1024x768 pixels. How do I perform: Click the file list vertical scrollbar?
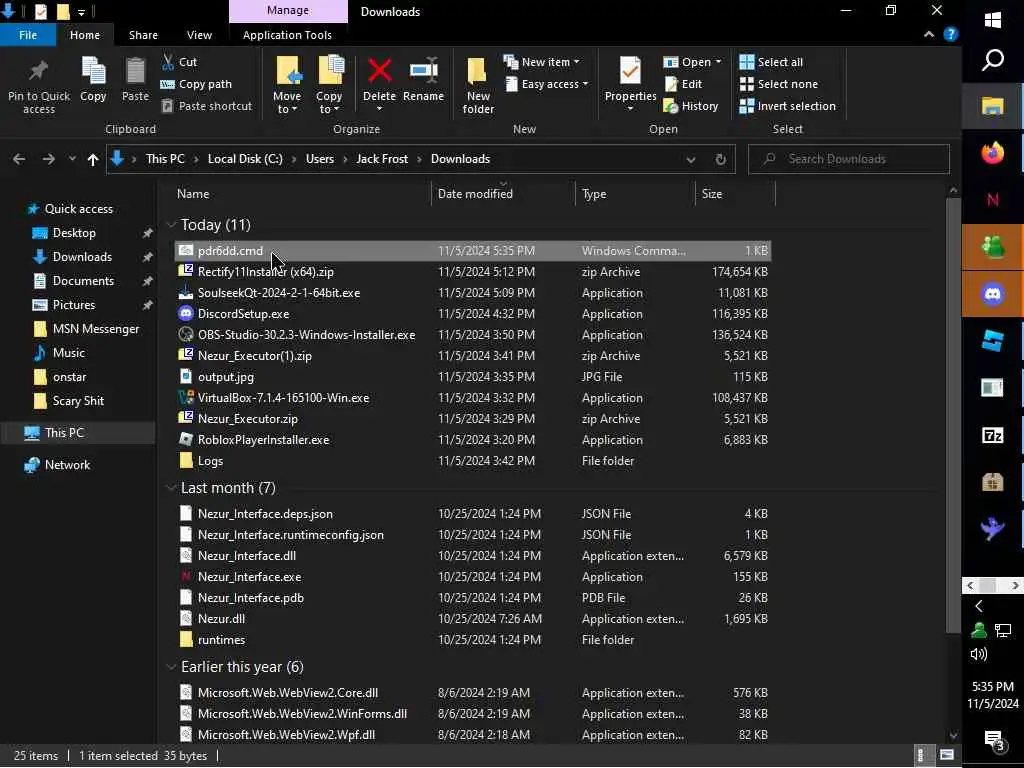coord(953,415)
